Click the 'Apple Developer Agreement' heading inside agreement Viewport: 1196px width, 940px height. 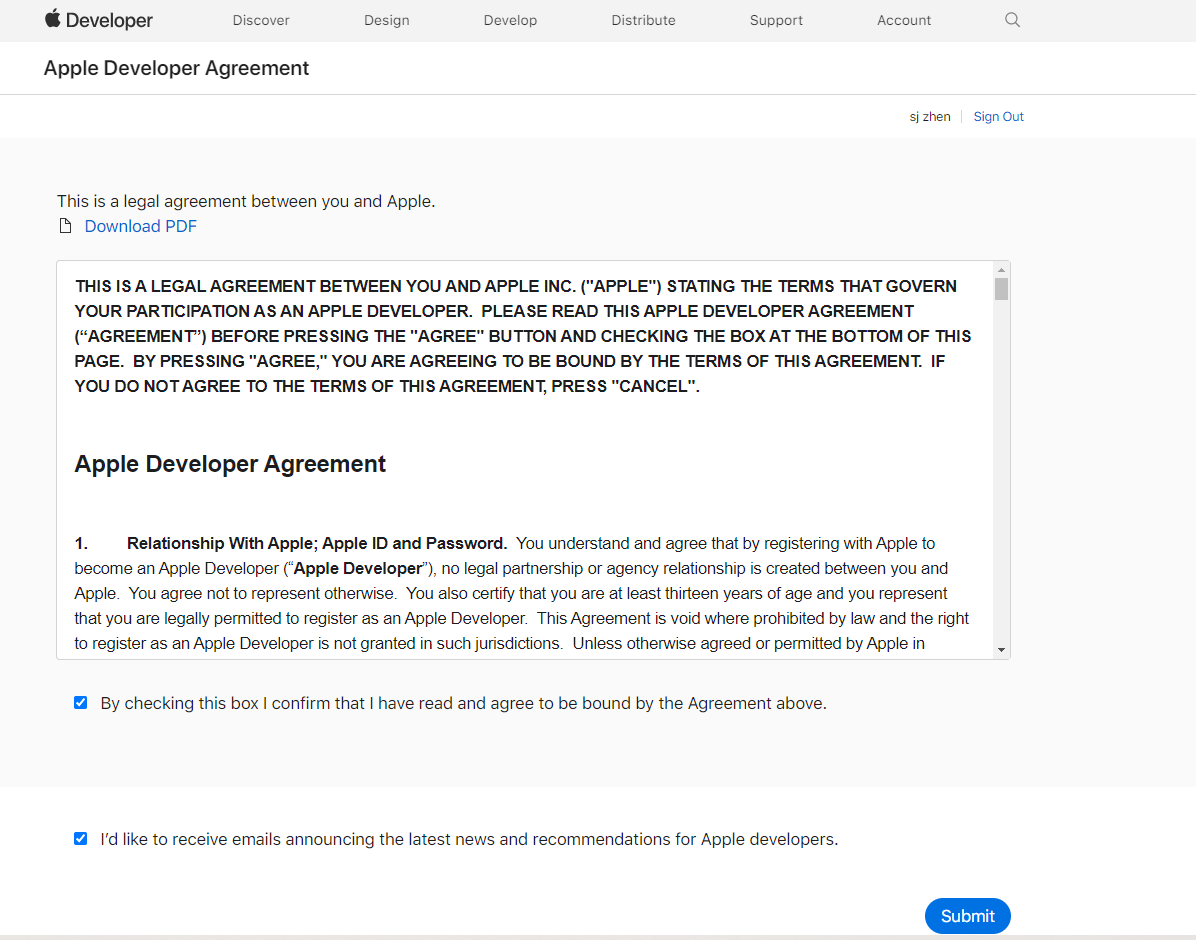pos(230,464)
